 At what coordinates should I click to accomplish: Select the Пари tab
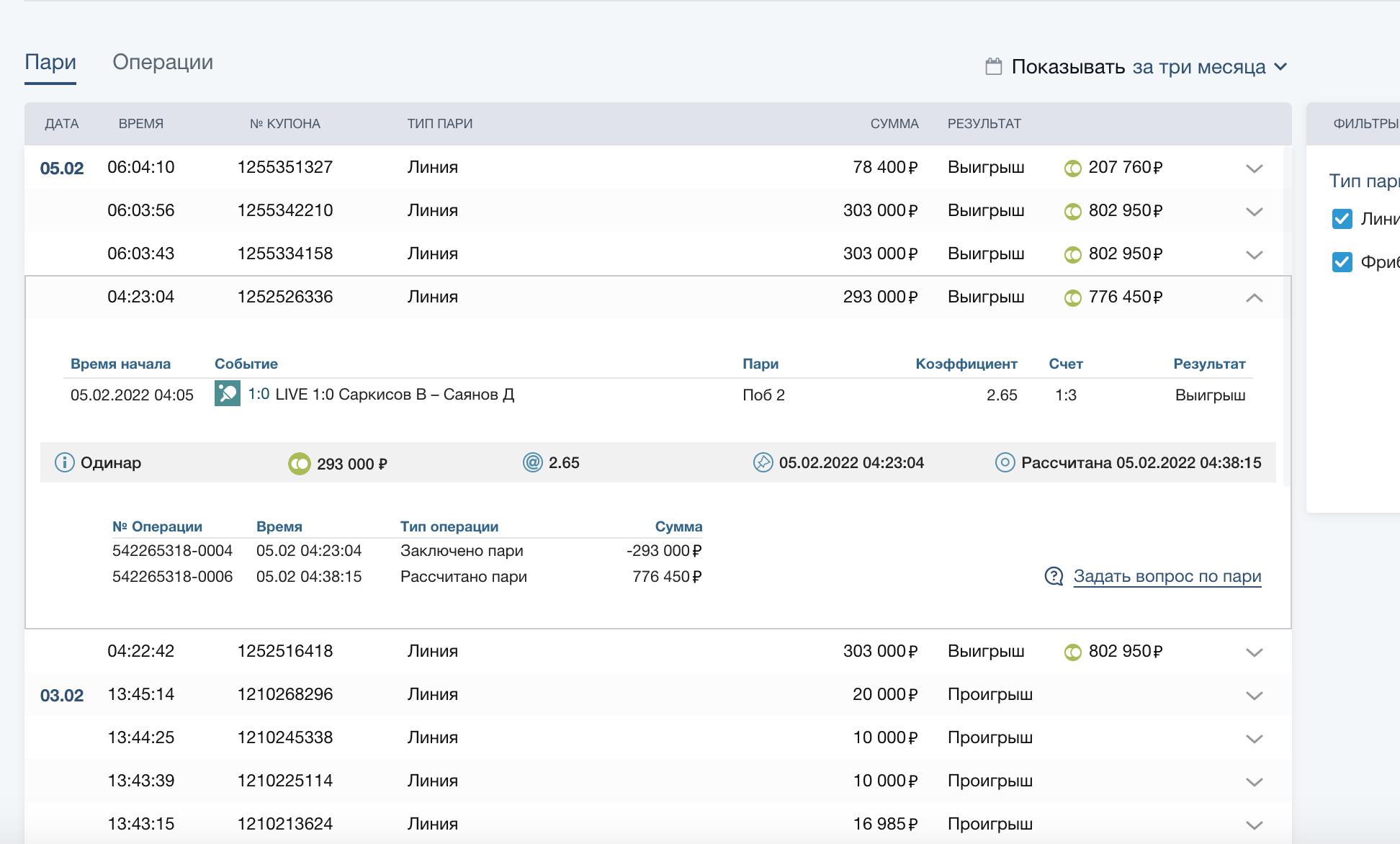pyautogui.click(x=50, y=62)
